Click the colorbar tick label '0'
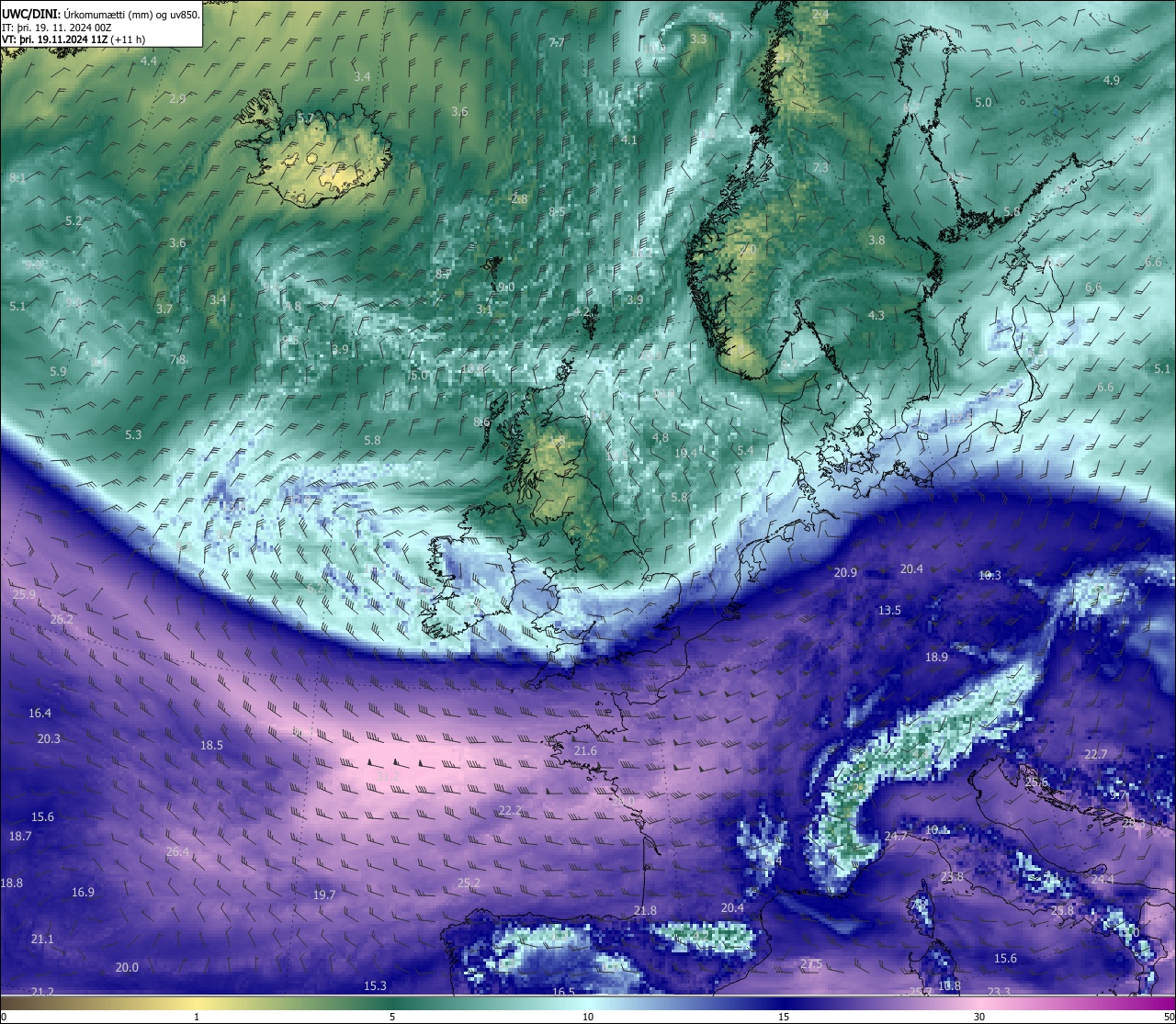 pyautogui.click(x=4, y=1017)
